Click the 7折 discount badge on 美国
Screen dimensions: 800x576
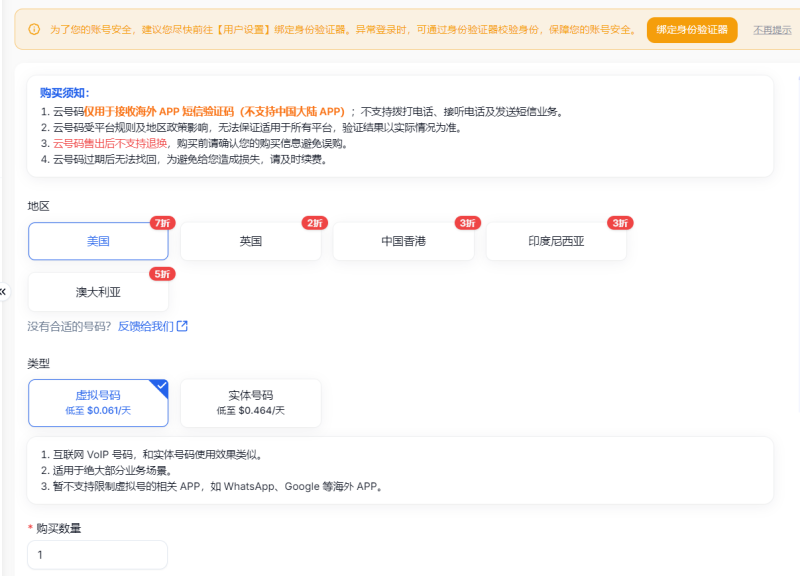(162, 223)
